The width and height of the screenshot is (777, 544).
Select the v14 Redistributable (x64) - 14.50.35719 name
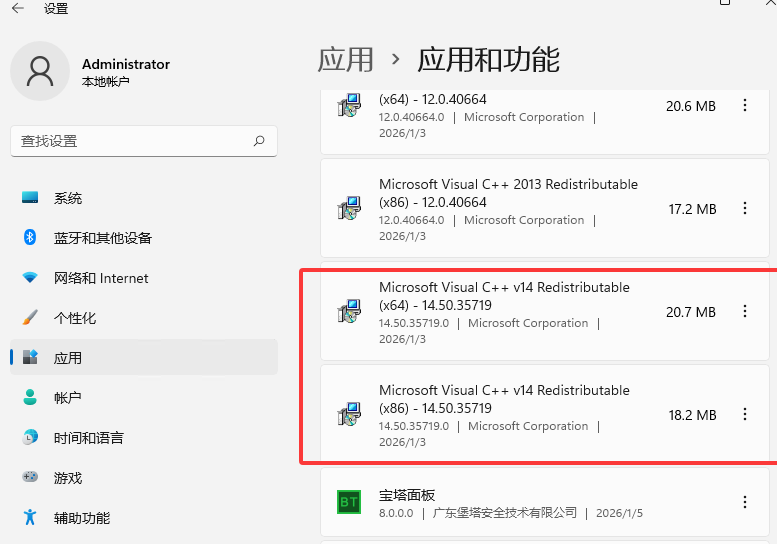(504, 296)
